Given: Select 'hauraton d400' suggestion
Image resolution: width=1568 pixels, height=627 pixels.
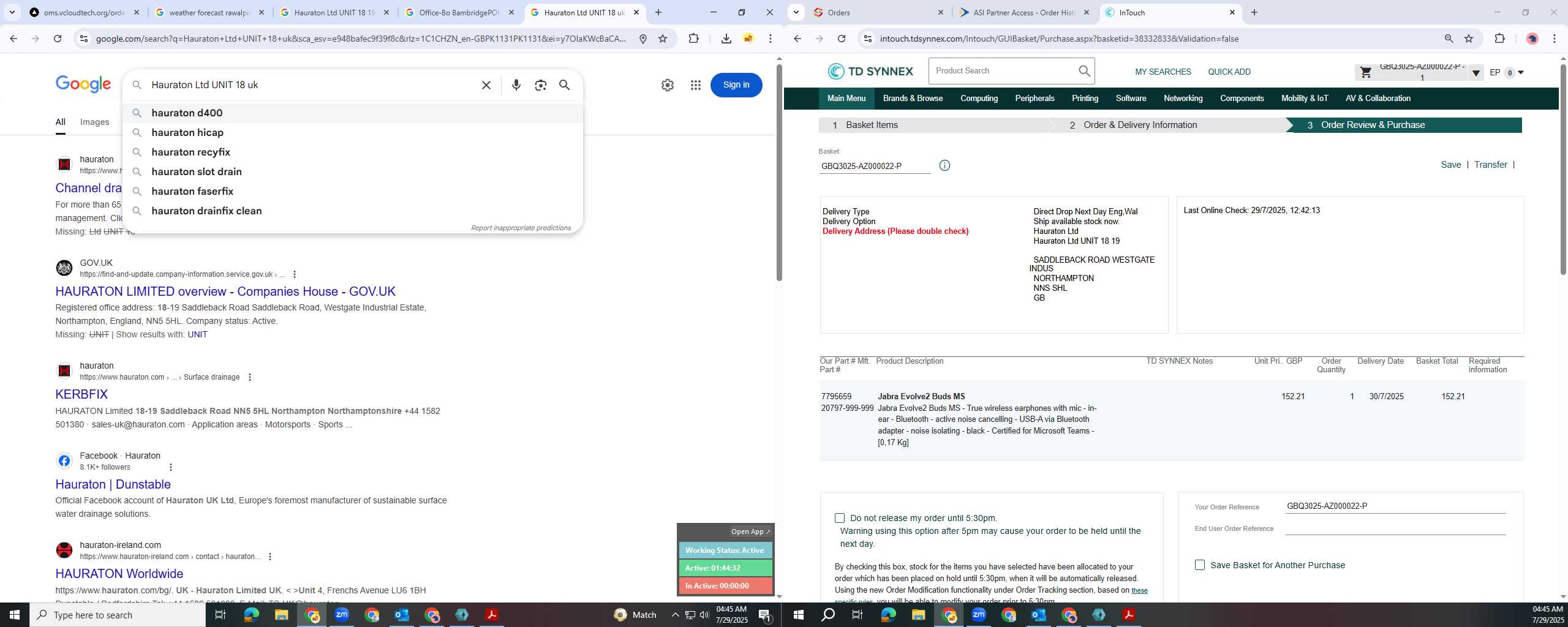Looking at the screenshot, I should 353,113.
